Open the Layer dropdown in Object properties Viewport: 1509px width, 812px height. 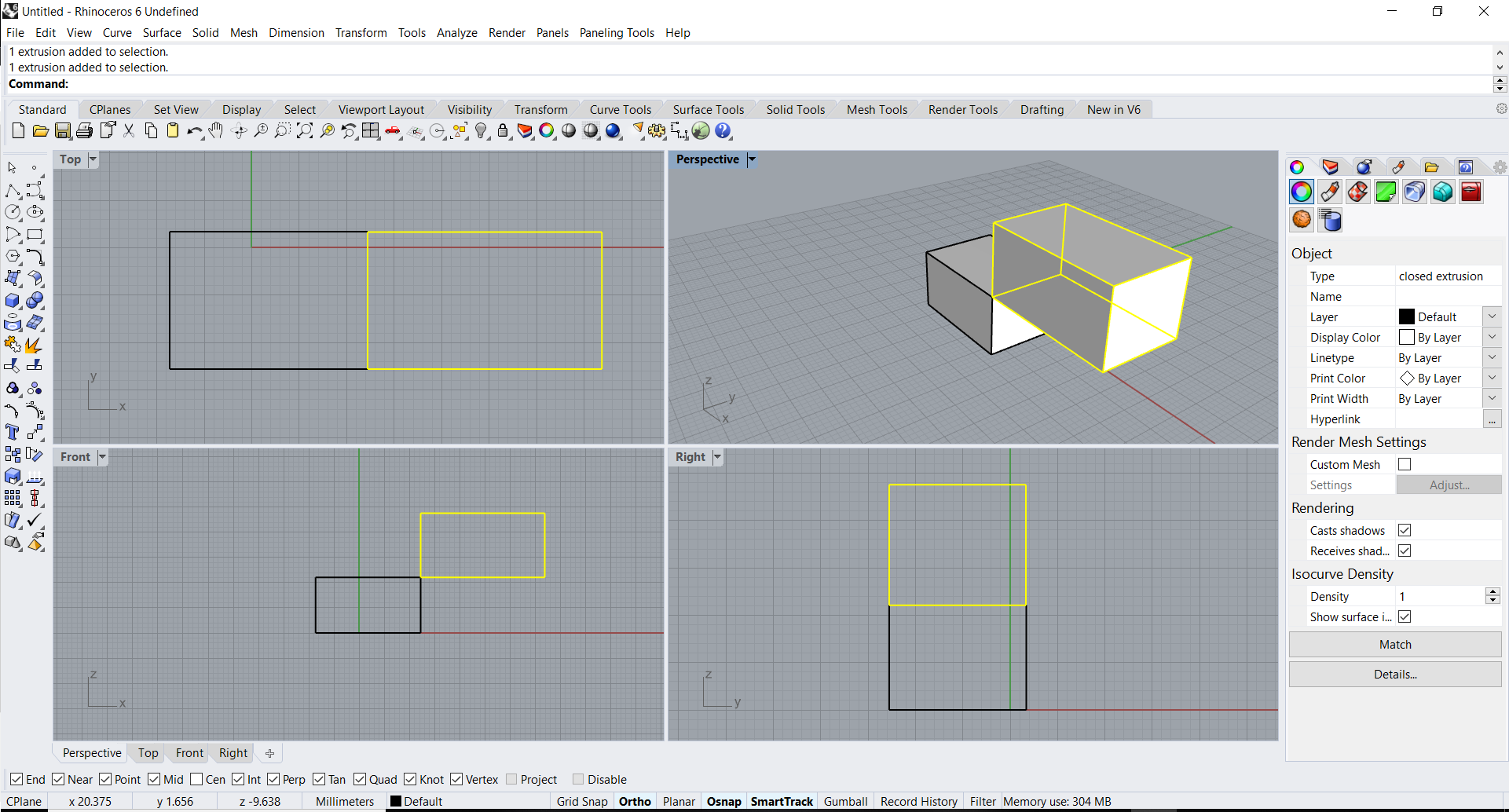1492,317
